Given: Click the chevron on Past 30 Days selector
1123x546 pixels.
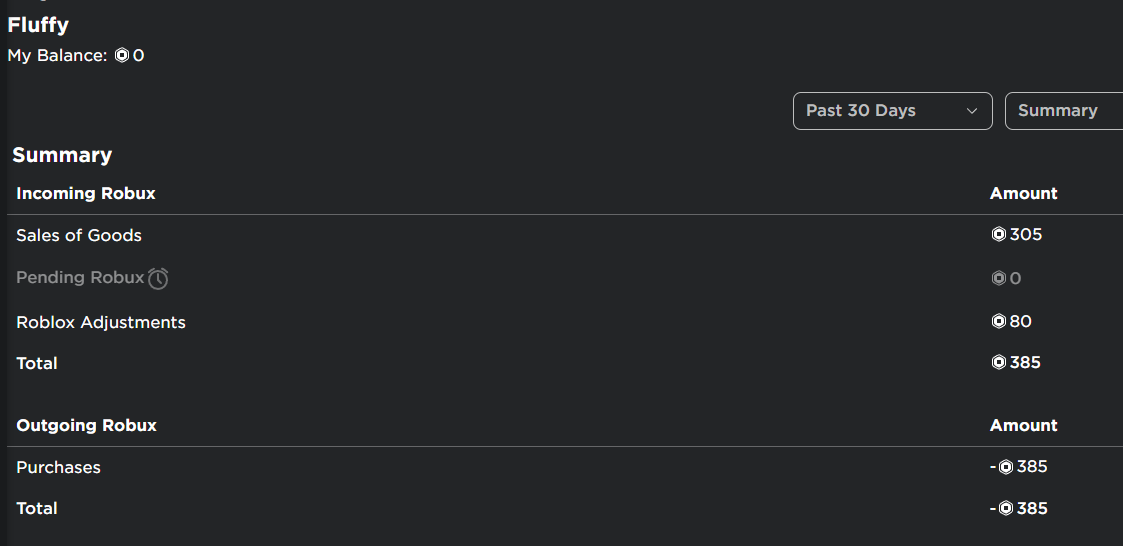Looking at the screenshot, I should 972,111.
